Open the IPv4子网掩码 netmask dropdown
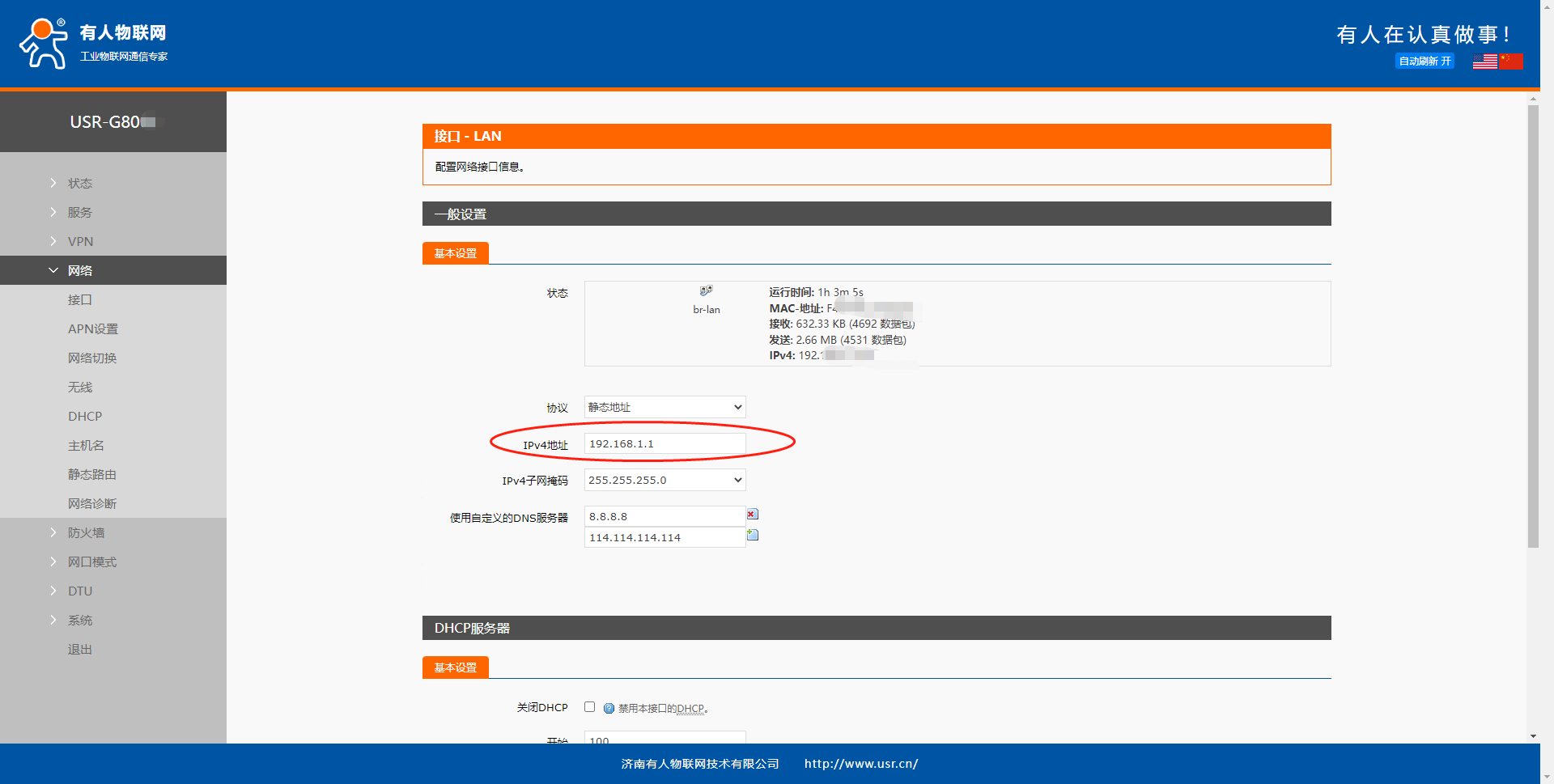The height and width of the screenshot is (784, 1554). pos(664,480)
